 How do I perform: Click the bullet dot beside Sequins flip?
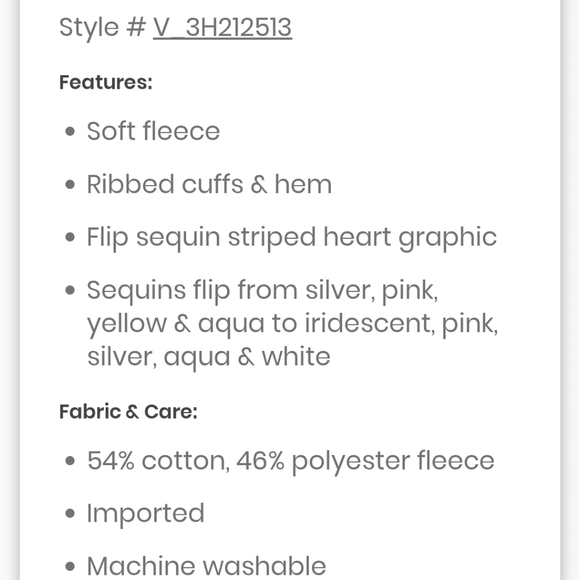70,290
